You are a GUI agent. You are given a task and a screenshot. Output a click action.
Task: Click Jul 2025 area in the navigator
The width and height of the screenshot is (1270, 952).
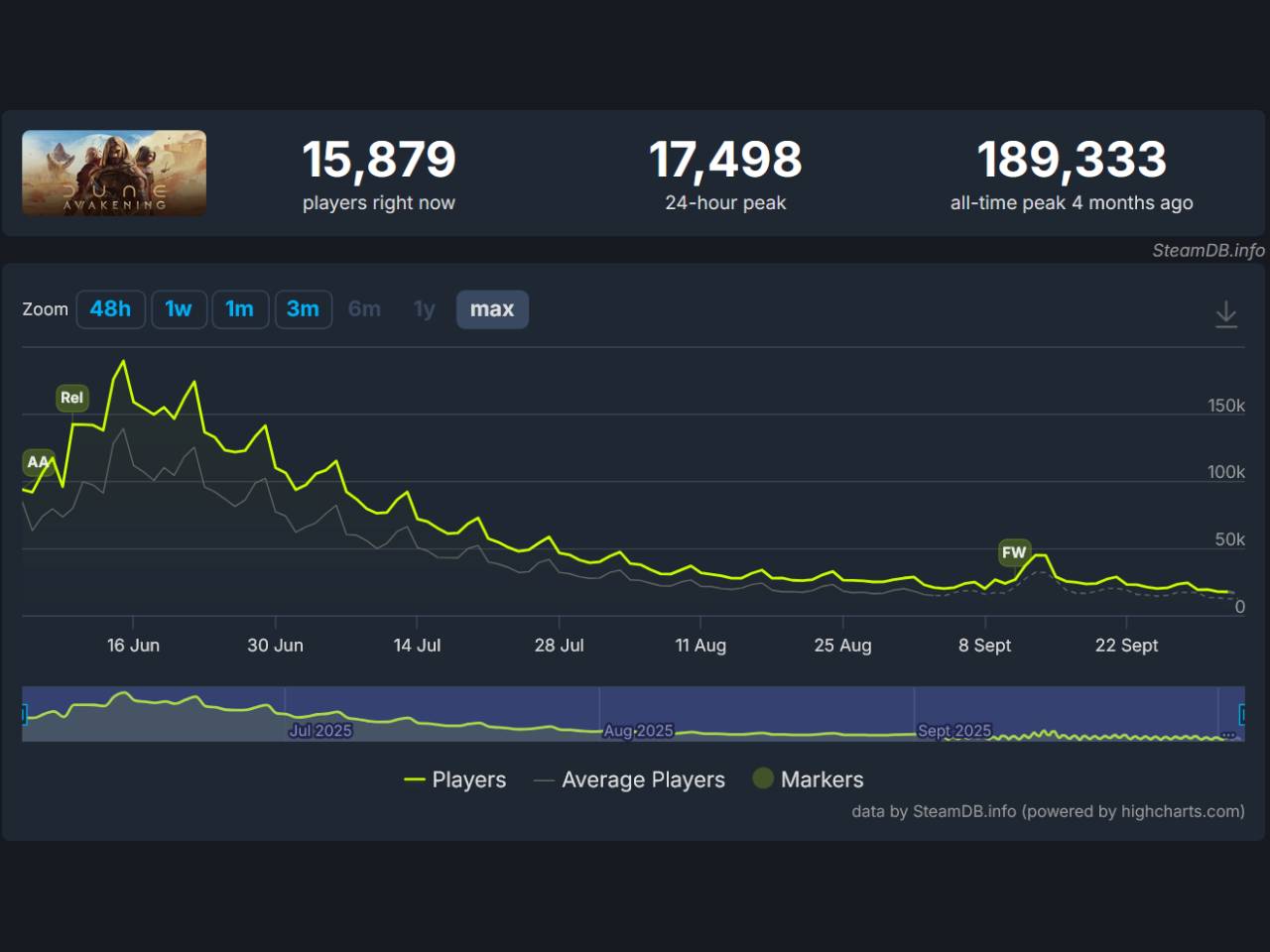click(319, 730)
